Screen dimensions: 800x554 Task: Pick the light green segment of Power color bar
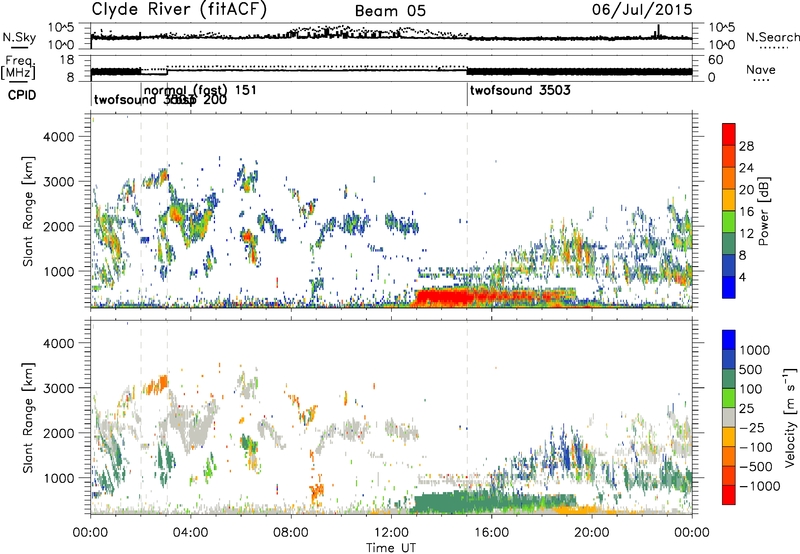pos(729,222)
